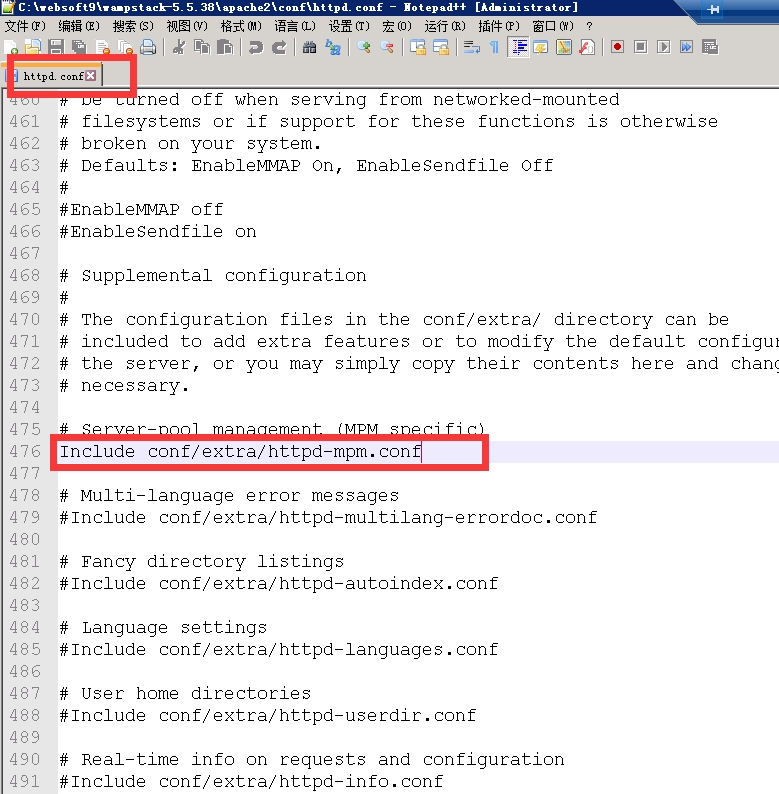Open the 搜索(S) menu

point(133,26)
